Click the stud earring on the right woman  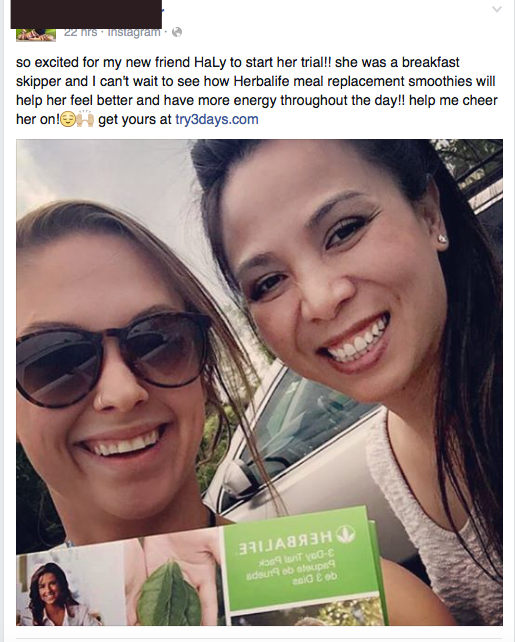(x=442, y=238)
